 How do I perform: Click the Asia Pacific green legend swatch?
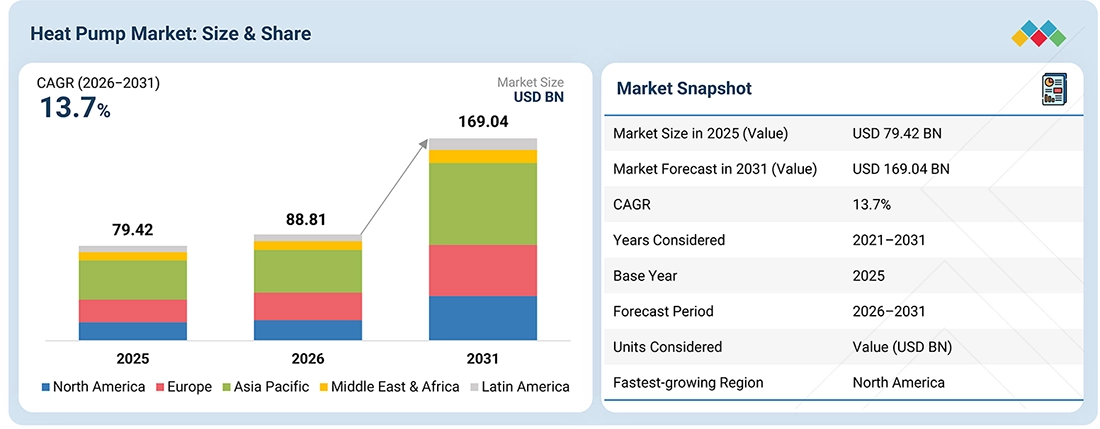point(226,387)
